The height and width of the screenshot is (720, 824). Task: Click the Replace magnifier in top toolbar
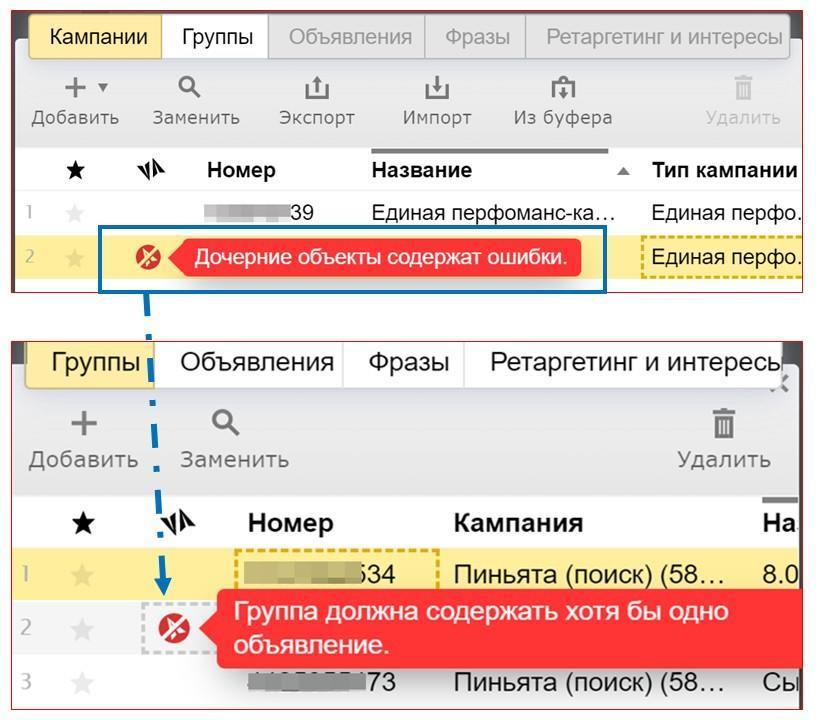pos(189,88)
